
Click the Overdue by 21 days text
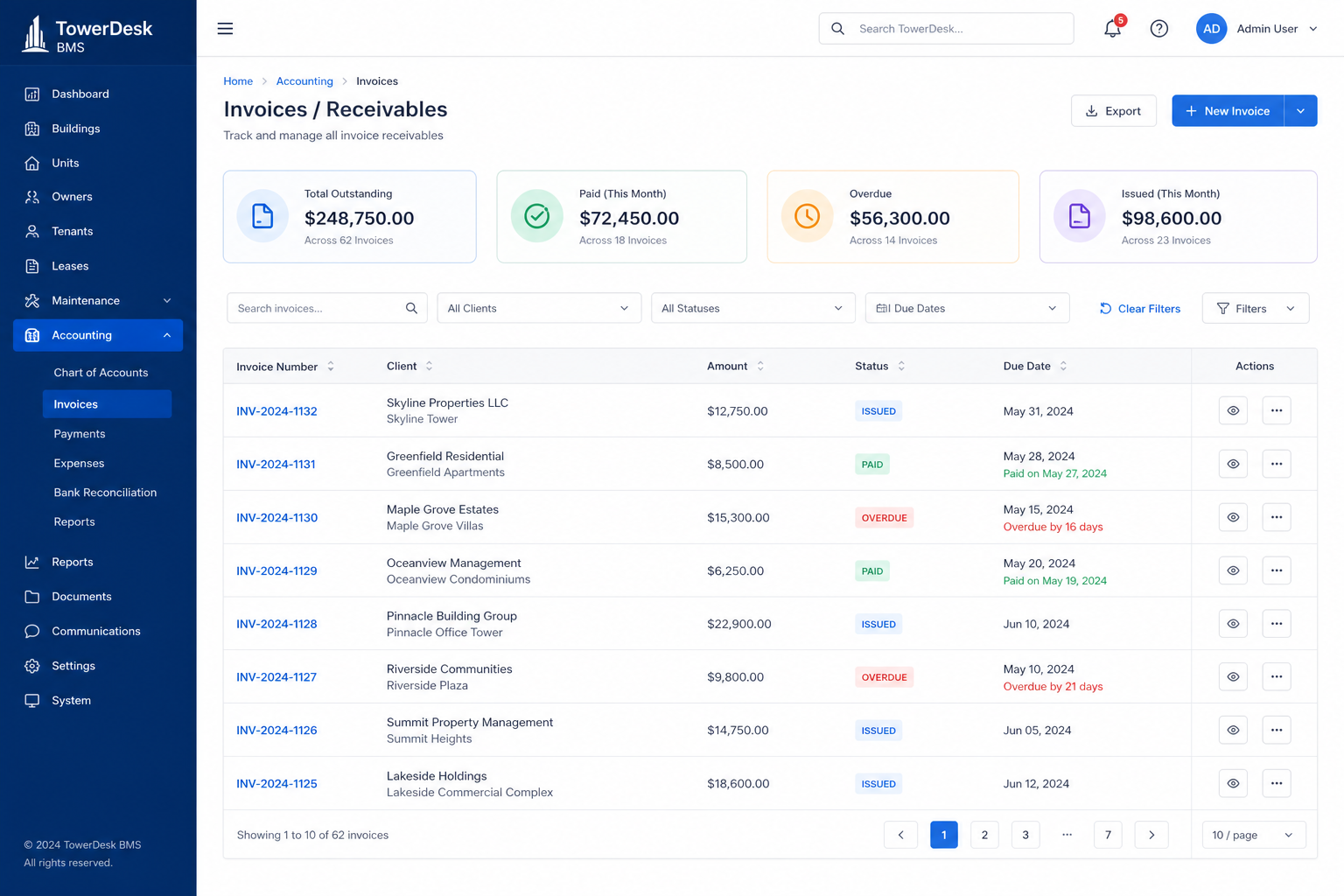1053,686
